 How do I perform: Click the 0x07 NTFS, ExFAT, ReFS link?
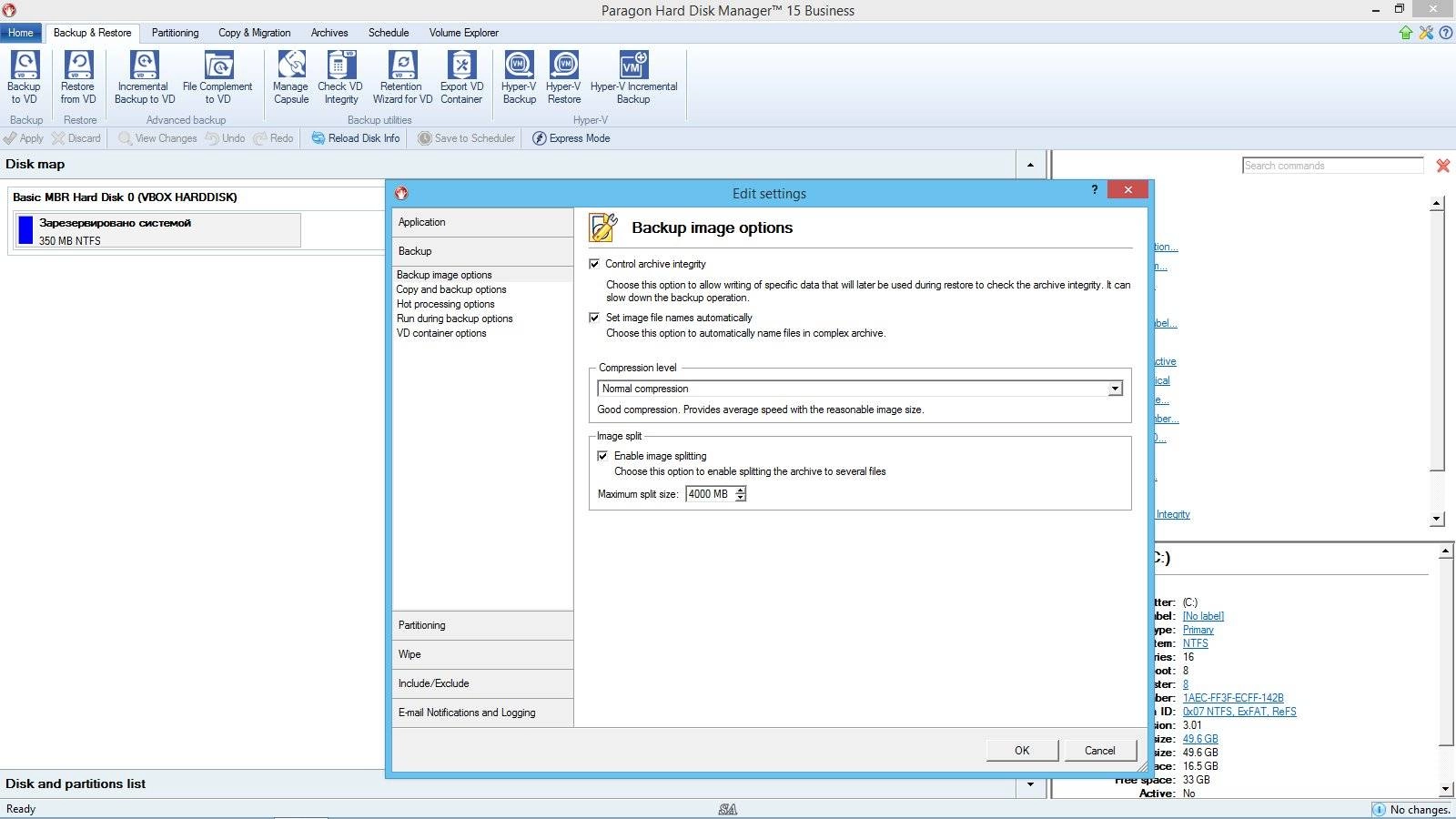(x=1239, y=712)
